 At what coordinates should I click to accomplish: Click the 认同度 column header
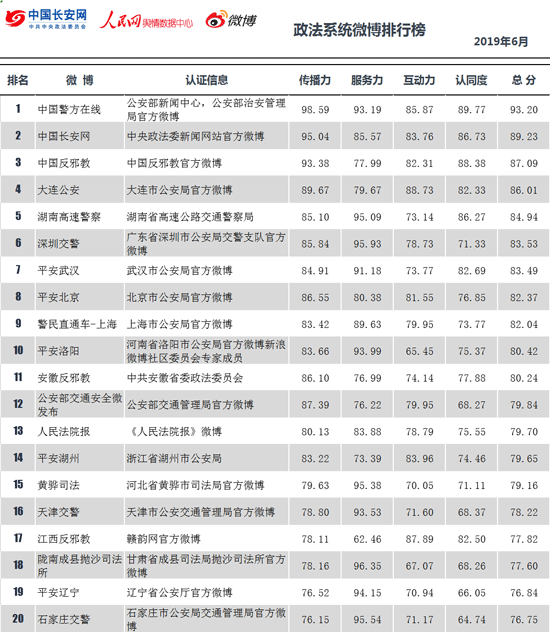(x=471, y=80)
